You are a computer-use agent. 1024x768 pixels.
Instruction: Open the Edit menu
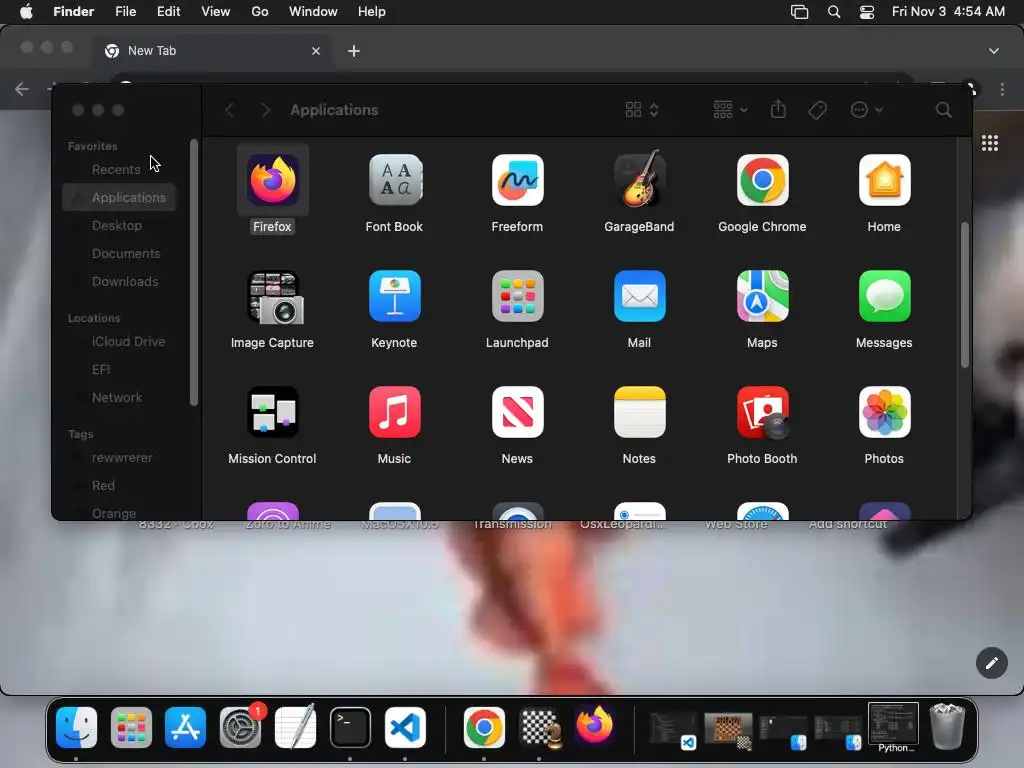pos(168,12)
